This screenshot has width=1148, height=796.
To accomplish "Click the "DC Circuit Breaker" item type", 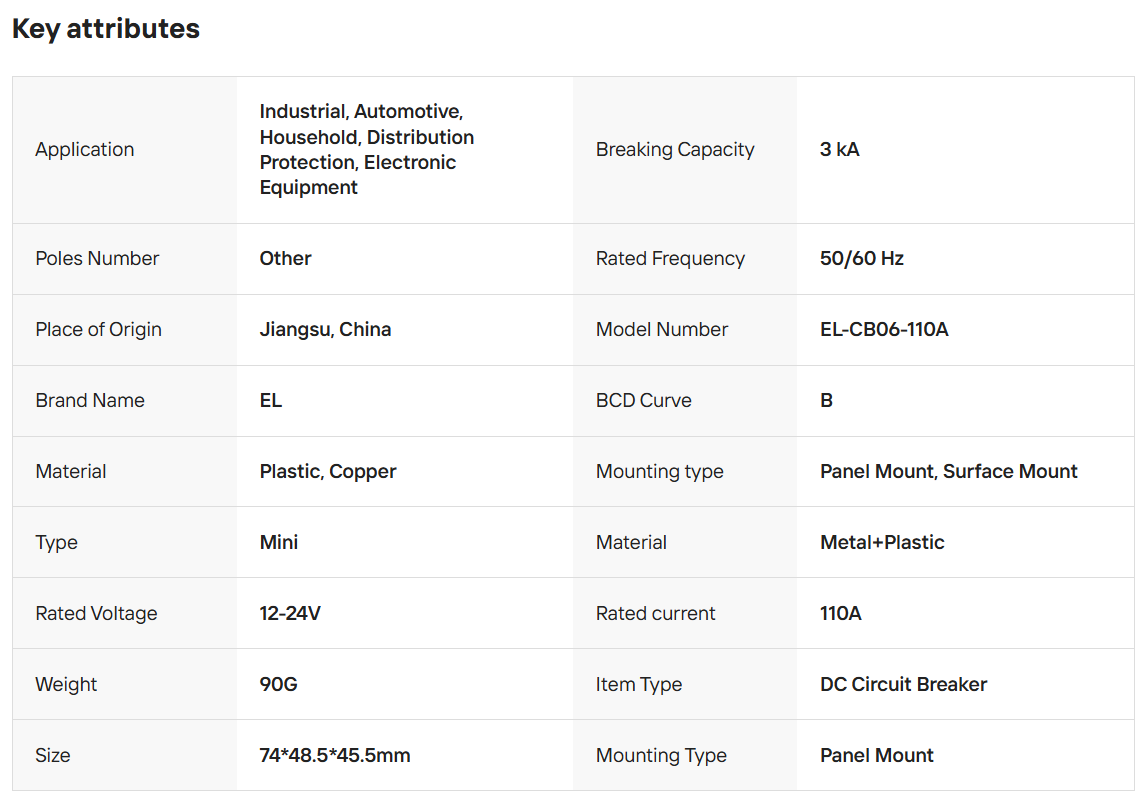I will tap(904, 685).
